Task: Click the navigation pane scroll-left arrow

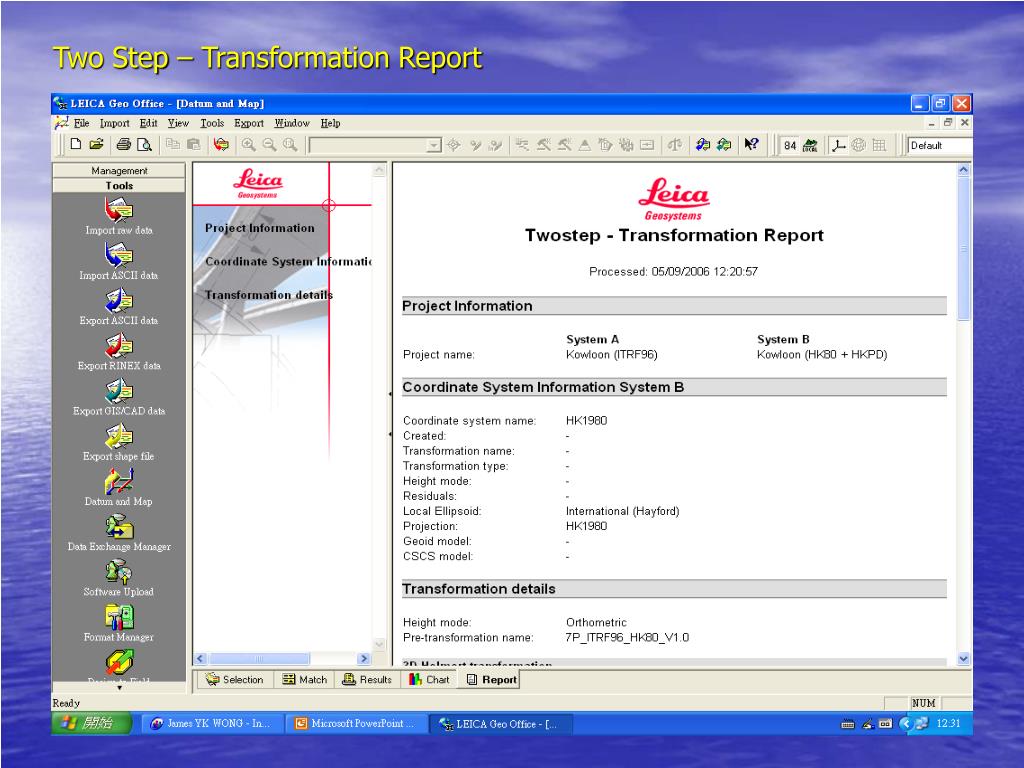Action: [200, 658]
